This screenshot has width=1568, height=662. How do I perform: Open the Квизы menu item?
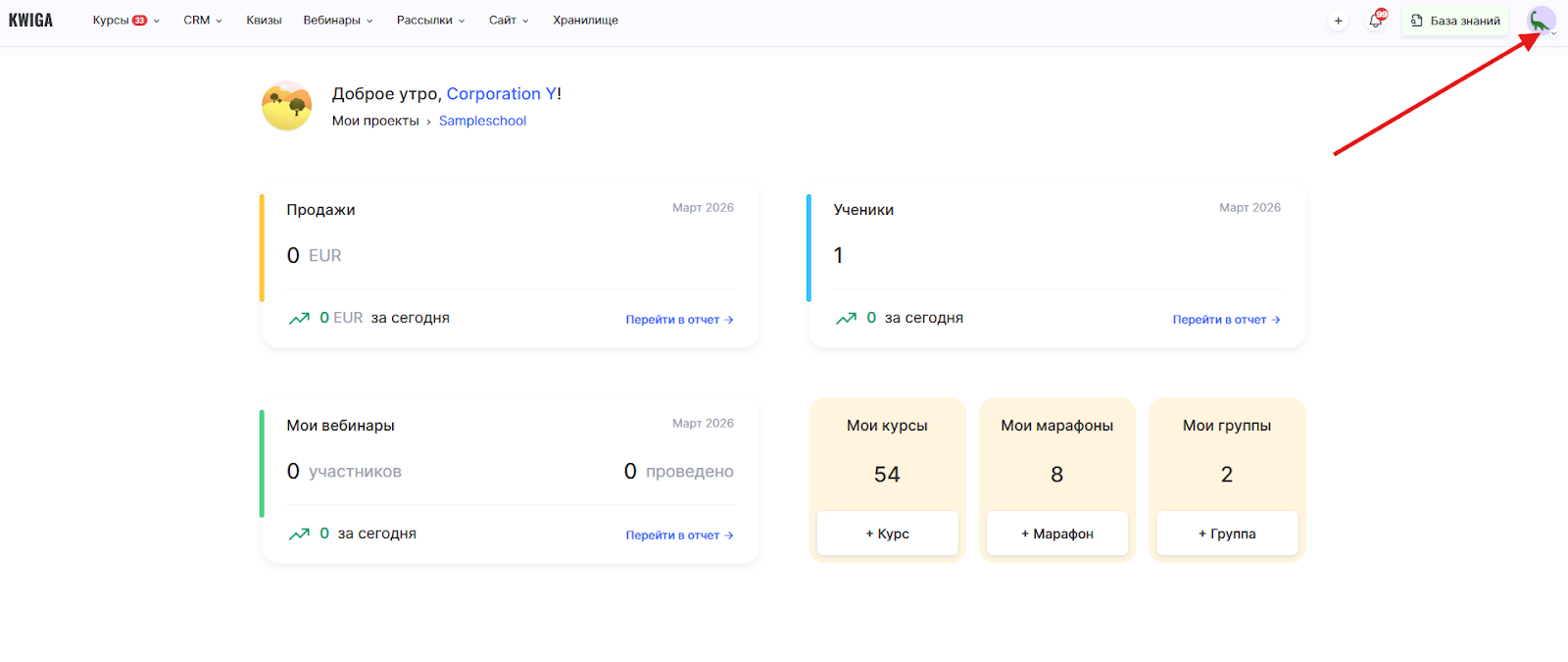264,21
